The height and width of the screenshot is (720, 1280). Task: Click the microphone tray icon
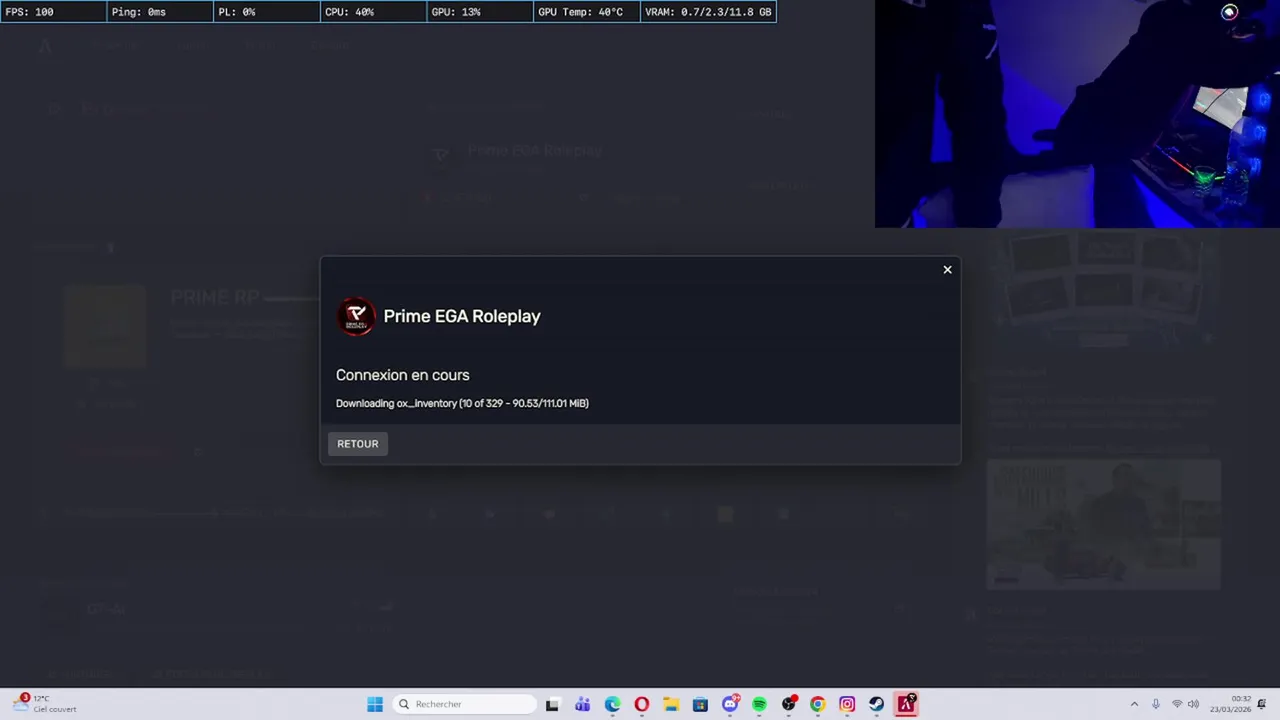pos(1156,704)
